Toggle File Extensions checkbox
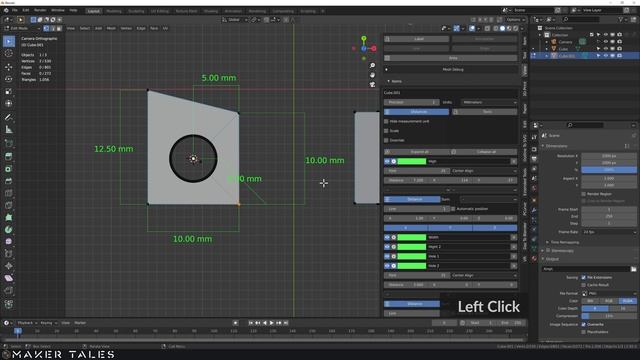This screenshot has height=360, width=640. pos(584,278)
